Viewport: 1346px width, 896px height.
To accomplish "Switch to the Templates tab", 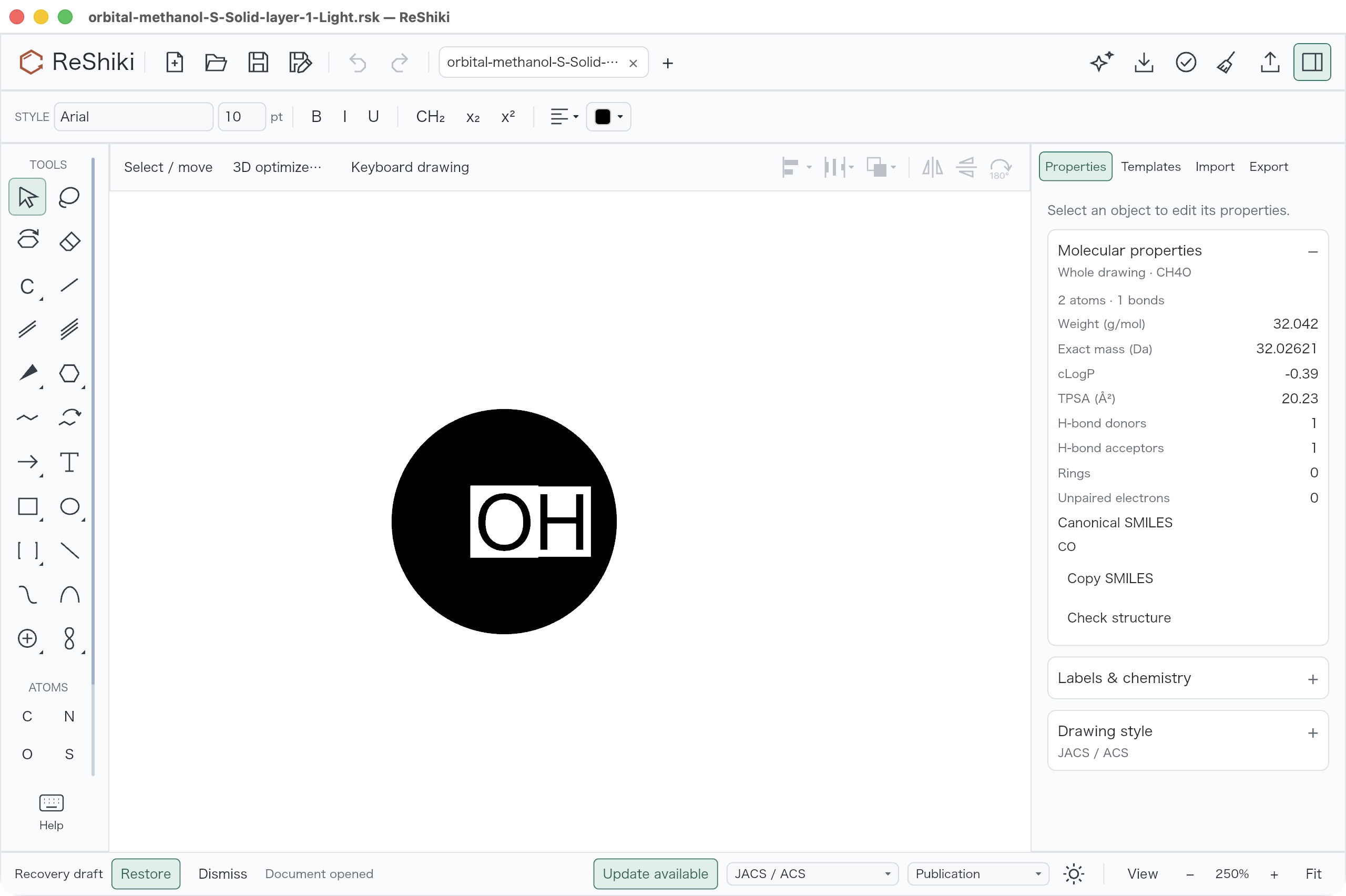I will pyautogui.click(x=1150, y=166).
